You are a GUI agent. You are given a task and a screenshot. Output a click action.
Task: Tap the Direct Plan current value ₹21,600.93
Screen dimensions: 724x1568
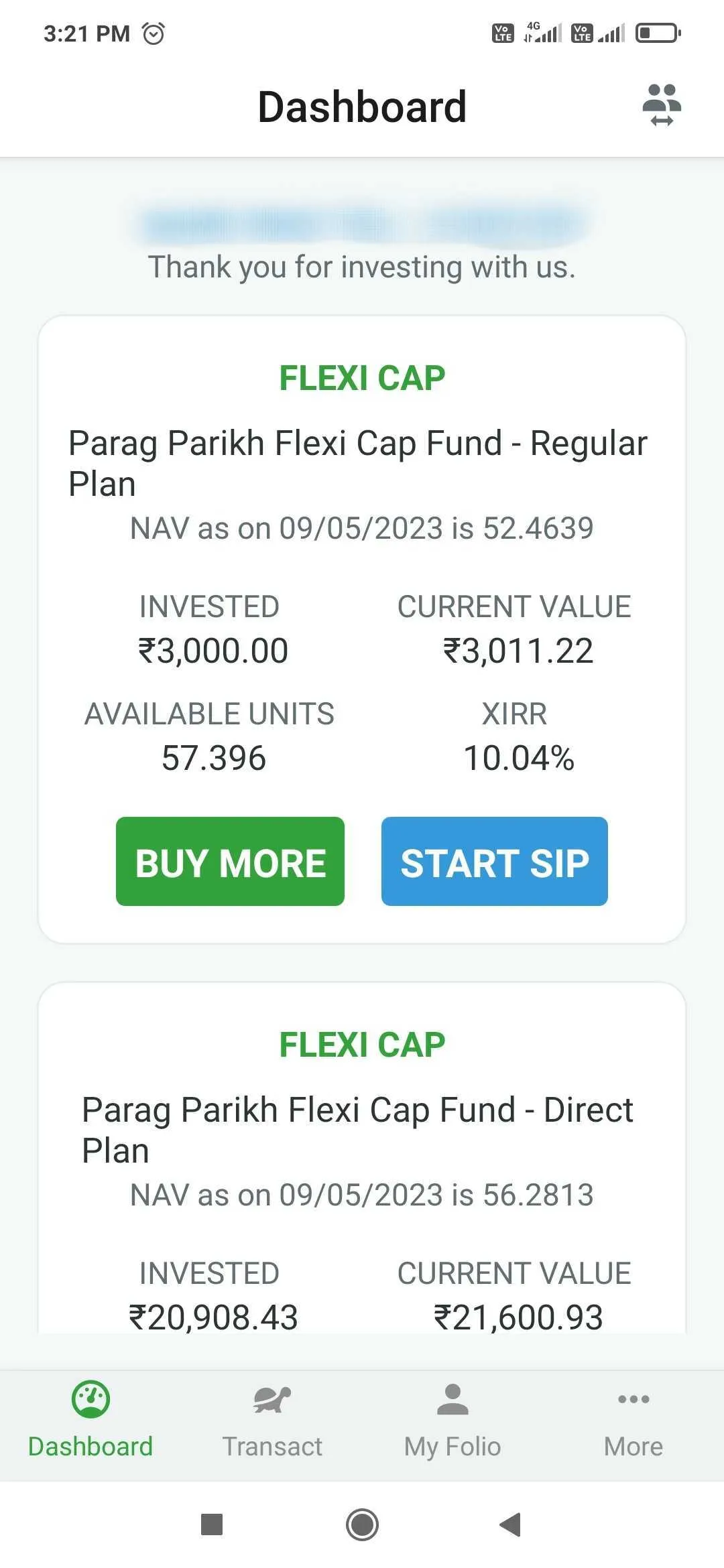pos(518,1317)
